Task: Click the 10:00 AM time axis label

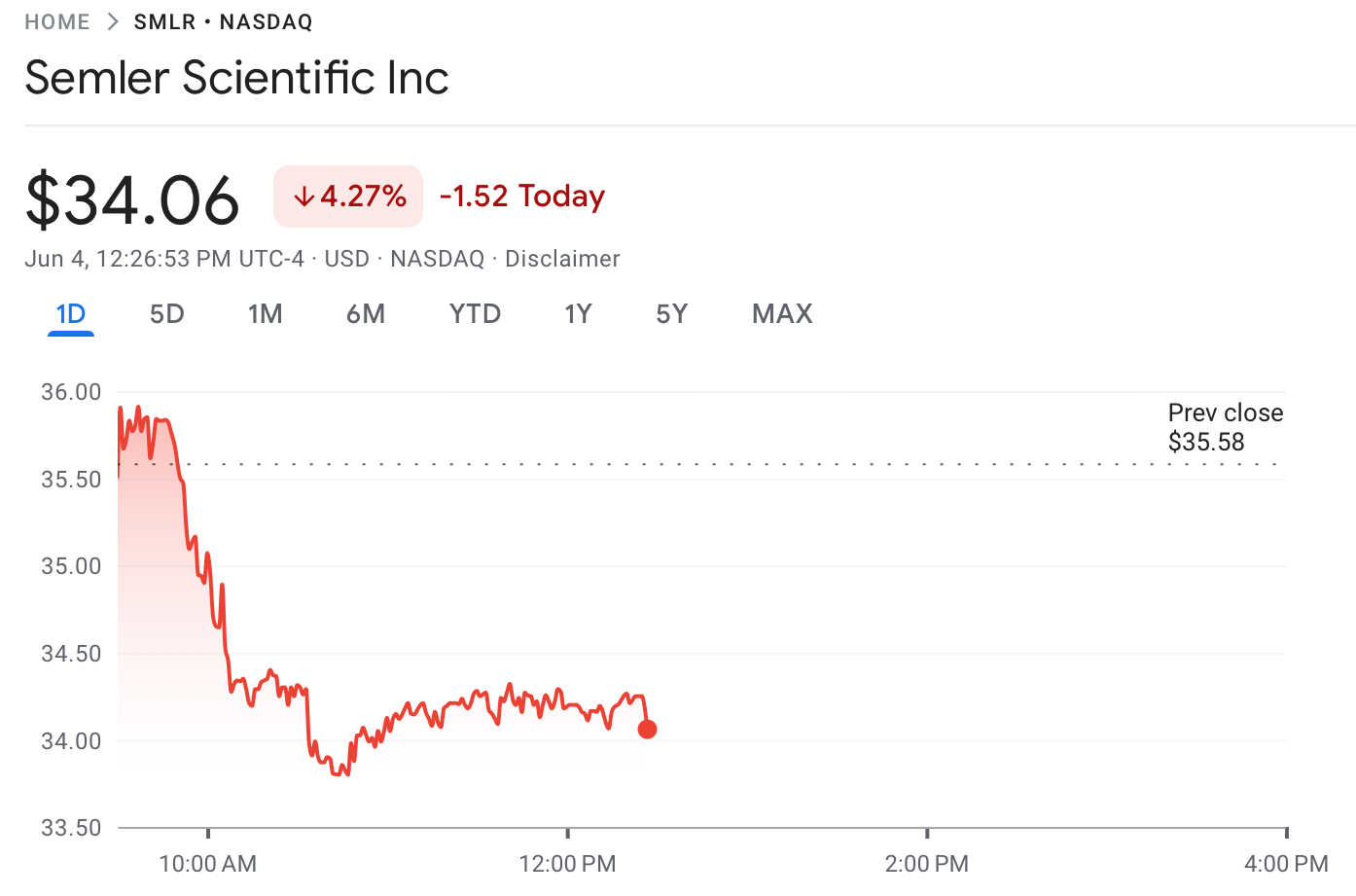Action: [x=207, y=864]
